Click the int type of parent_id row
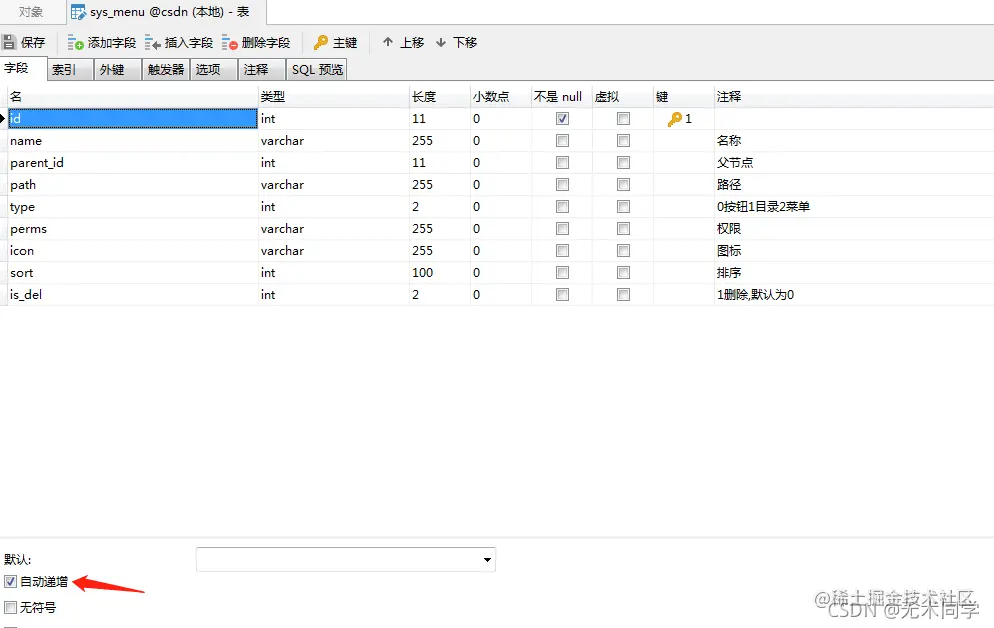The height and width of the screenshot is (628, 994). click(x=268, y=163)
